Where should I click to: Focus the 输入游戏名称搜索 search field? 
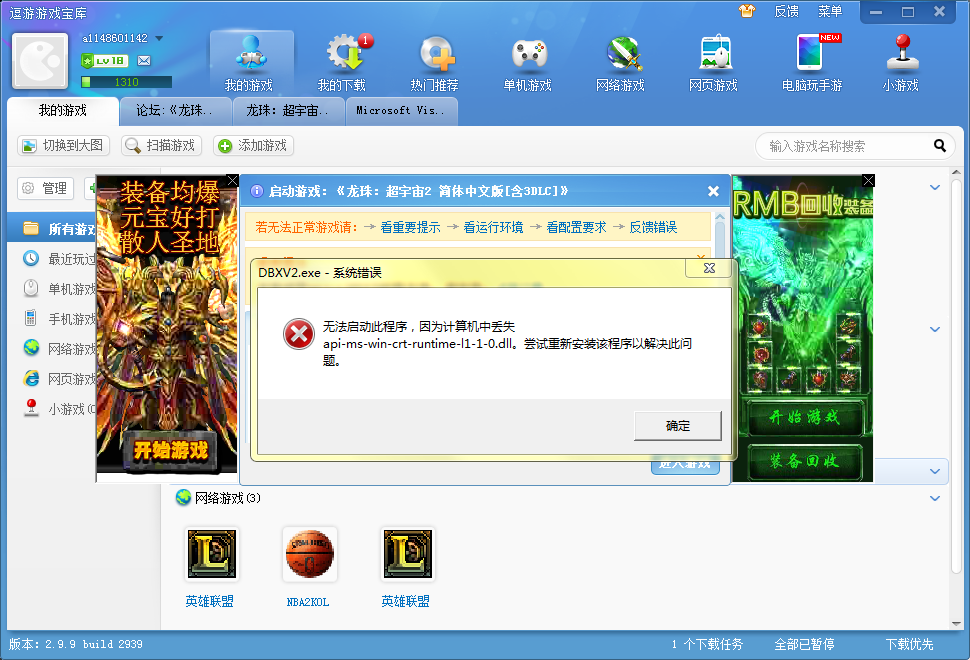[x=848, y=146]
